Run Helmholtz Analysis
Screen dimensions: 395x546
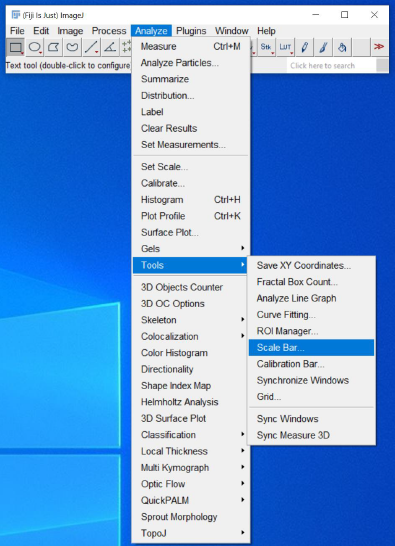191,402
